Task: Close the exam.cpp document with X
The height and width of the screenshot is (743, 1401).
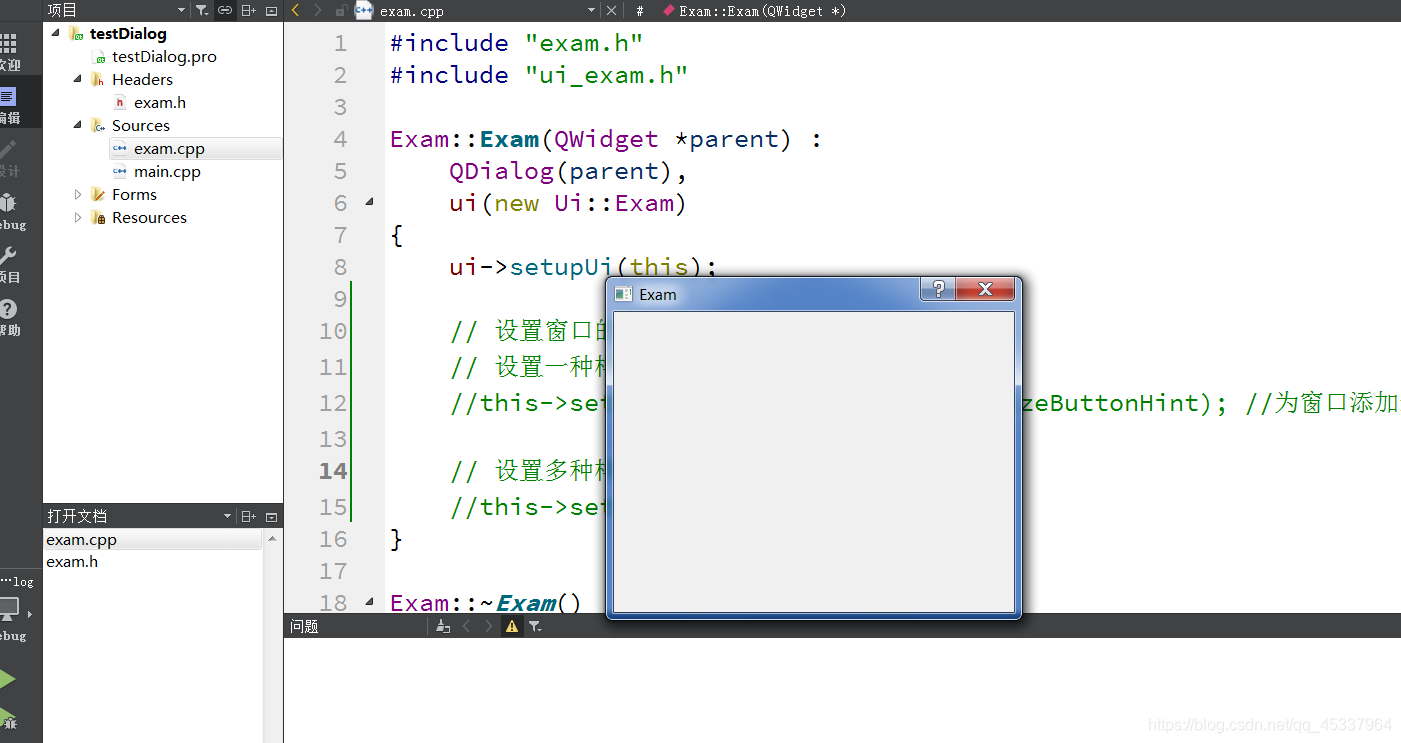Action: coord(612,10)
